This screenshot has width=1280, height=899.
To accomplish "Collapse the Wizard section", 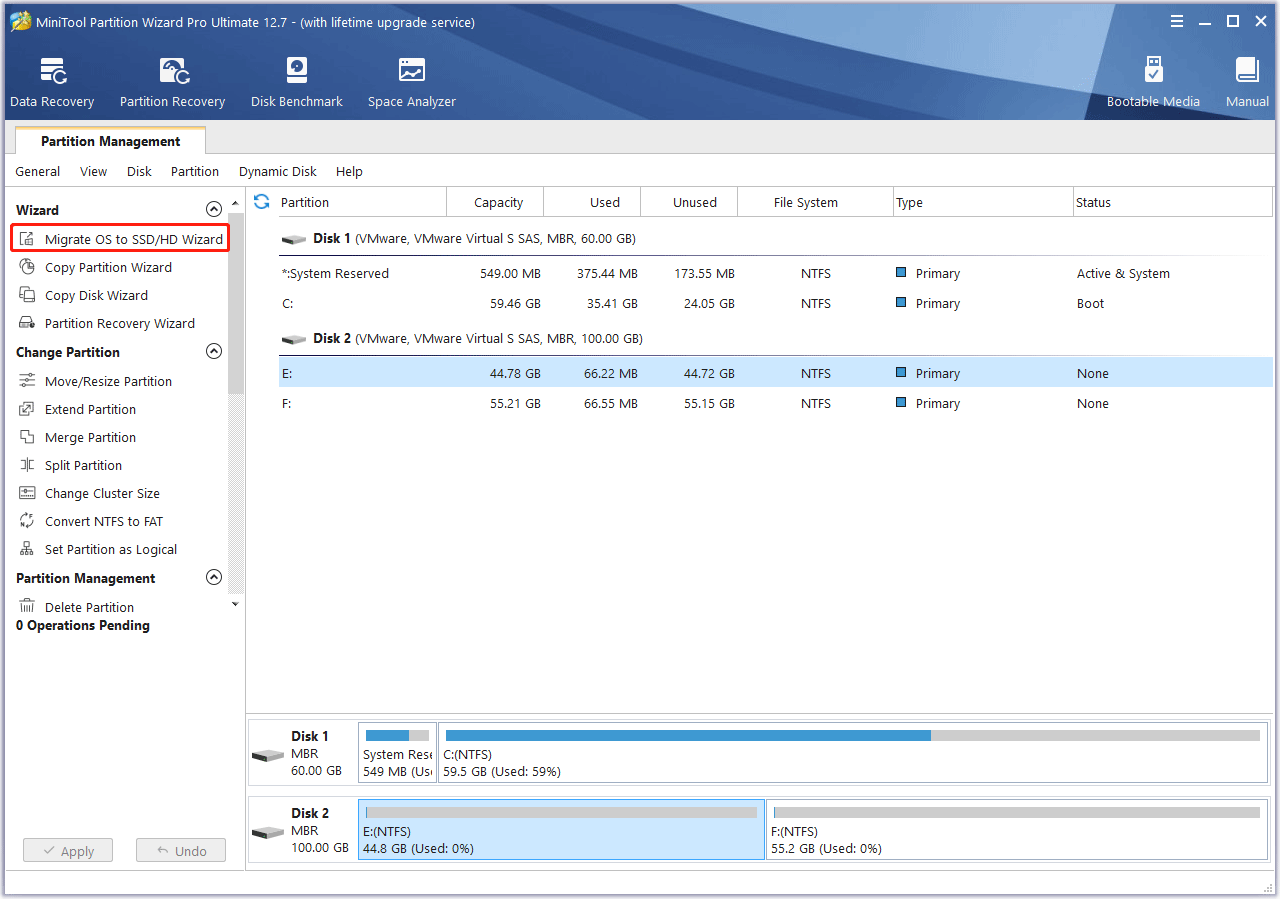I will [213, 210].
